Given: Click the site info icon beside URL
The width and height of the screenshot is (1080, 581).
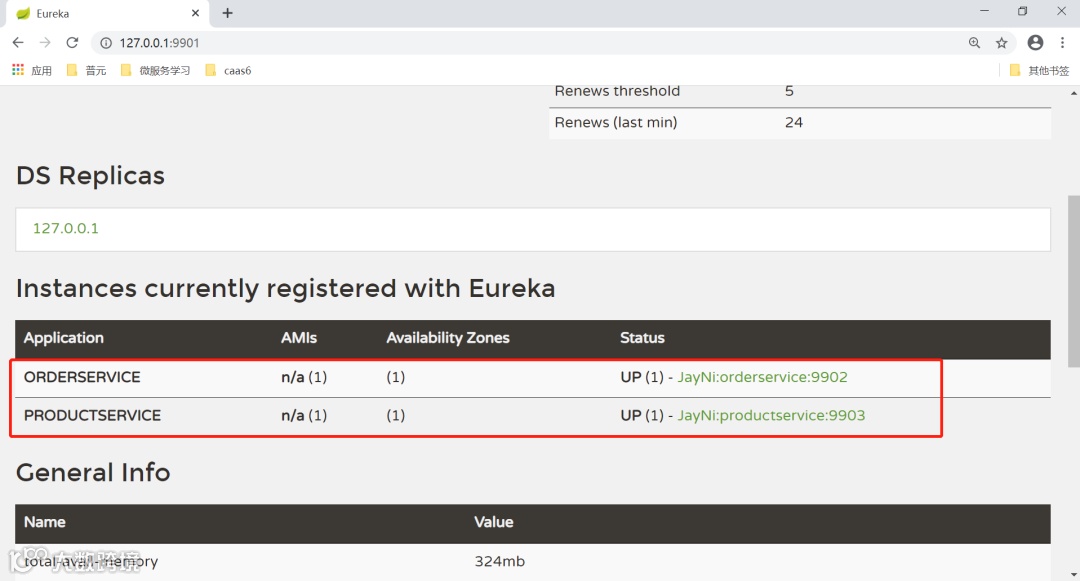Looking at the screenshot, I should pos(106,43).
